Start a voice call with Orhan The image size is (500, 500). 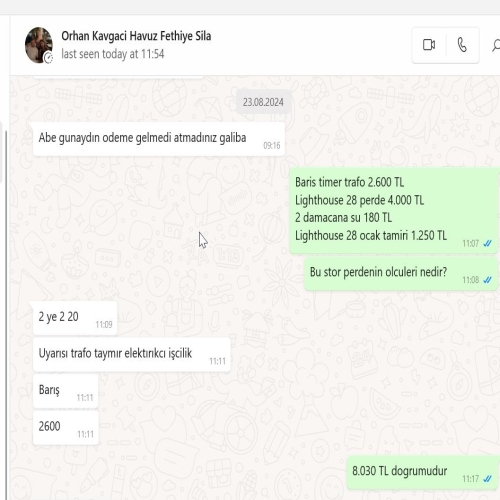click(x=462, y=45)
